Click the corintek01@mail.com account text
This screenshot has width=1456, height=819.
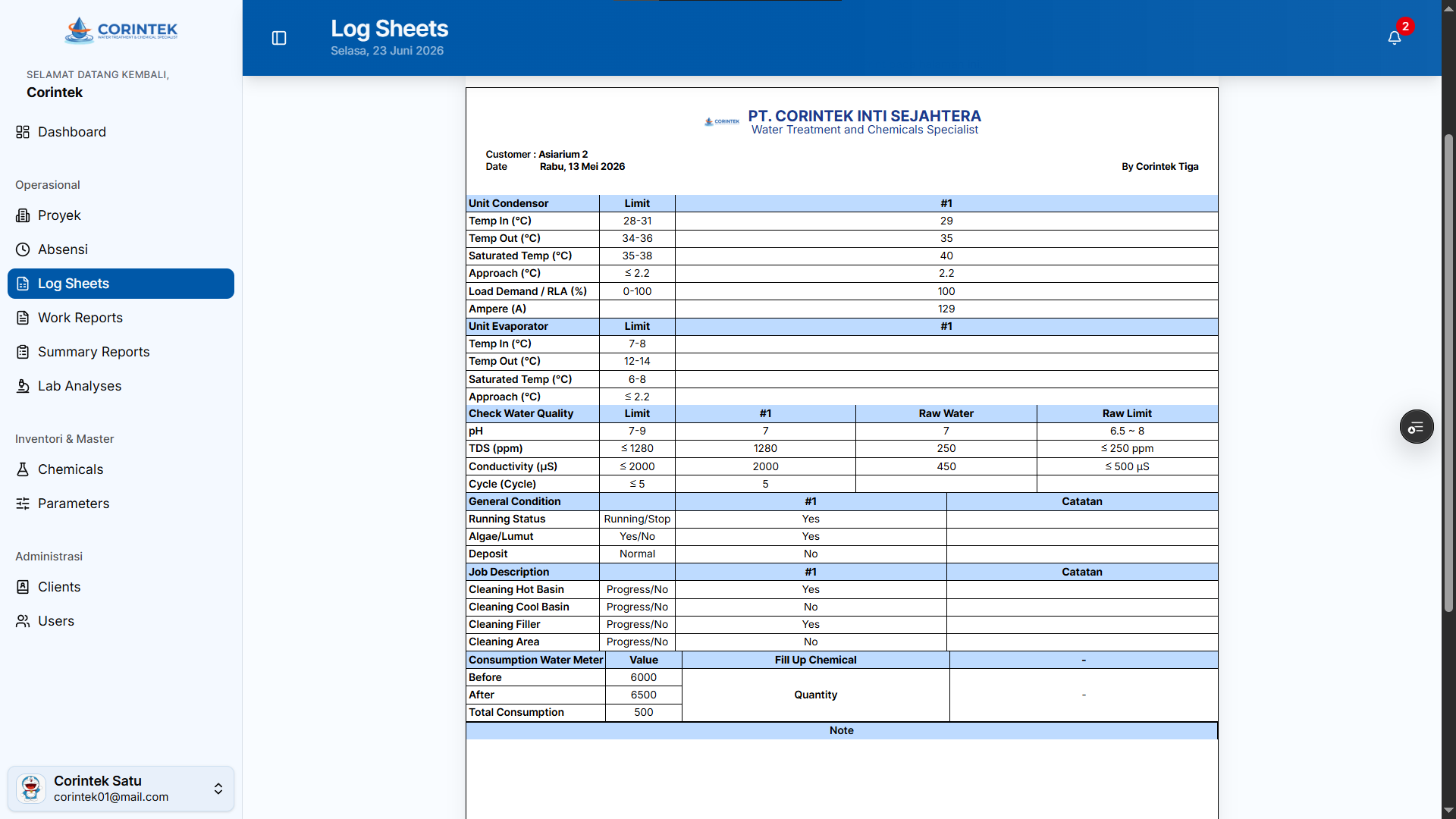point(111,797)
